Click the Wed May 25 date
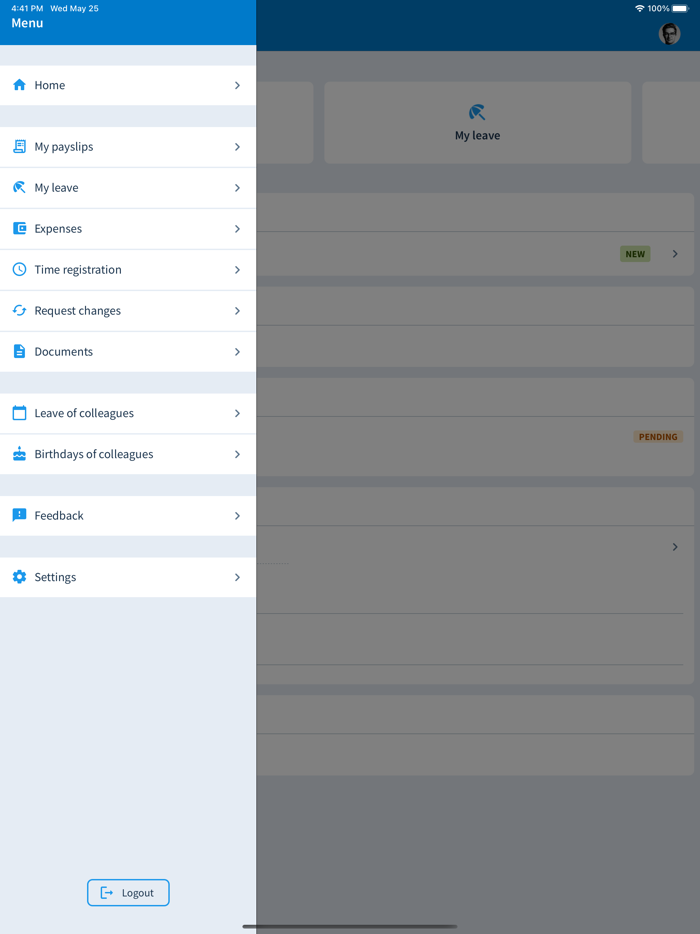Image resolution: width=700 pixels, height=934 pixels. [74, 8]
